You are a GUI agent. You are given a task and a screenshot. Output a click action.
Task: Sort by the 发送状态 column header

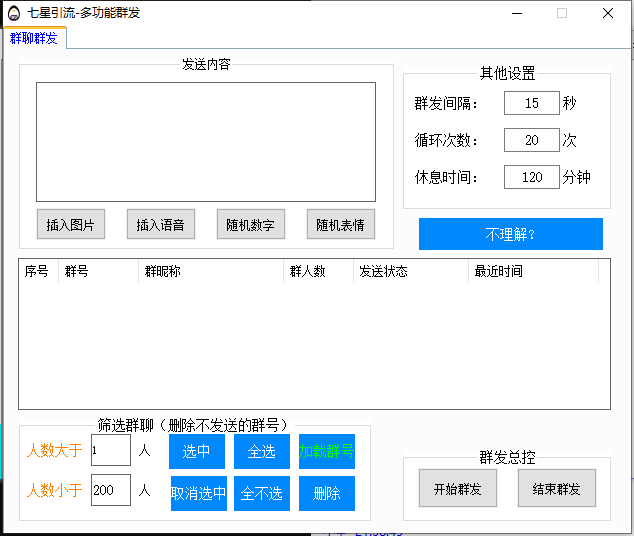pyautogui.click(x=411, y=271)
